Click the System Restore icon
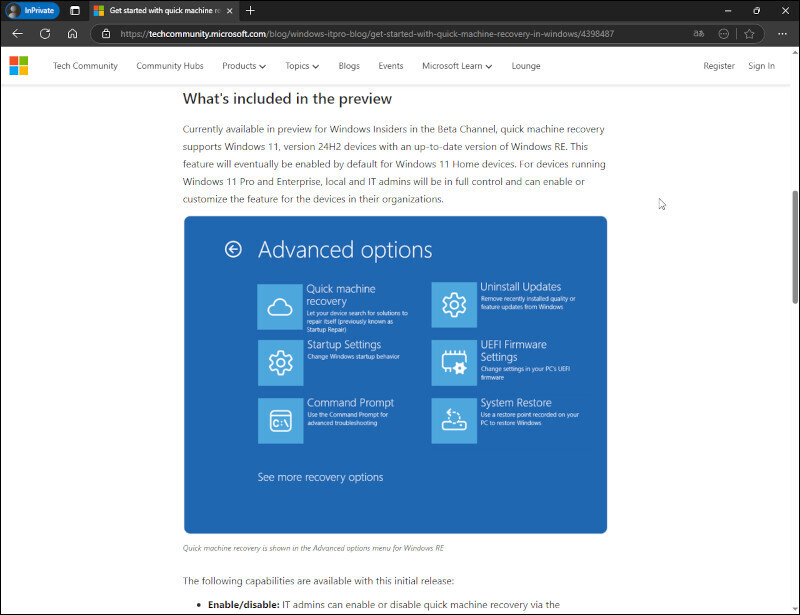Viewport: 800px width, 615px height. pos(454,421)
